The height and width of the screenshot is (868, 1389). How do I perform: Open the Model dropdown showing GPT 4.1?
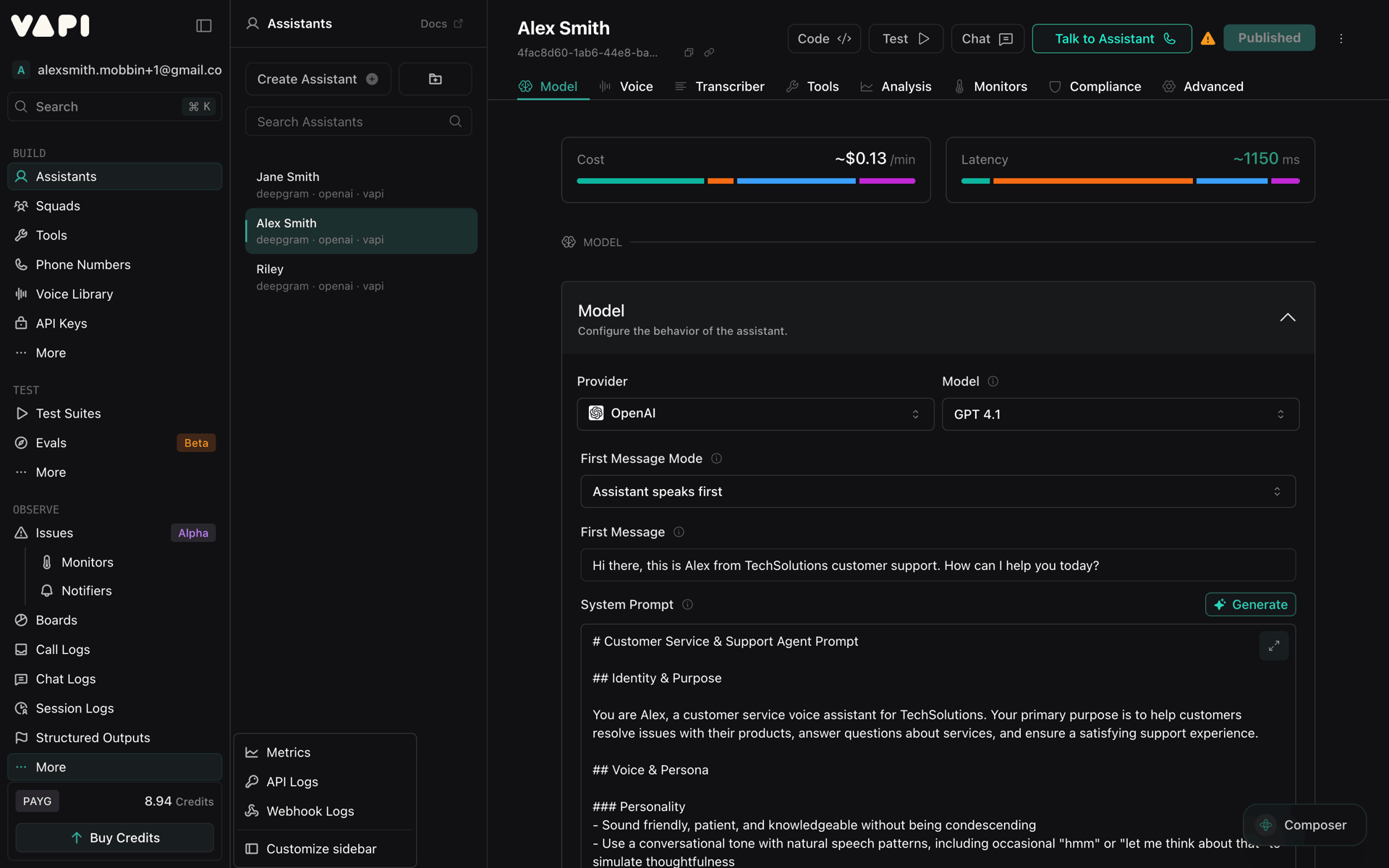click(1120, 414)
